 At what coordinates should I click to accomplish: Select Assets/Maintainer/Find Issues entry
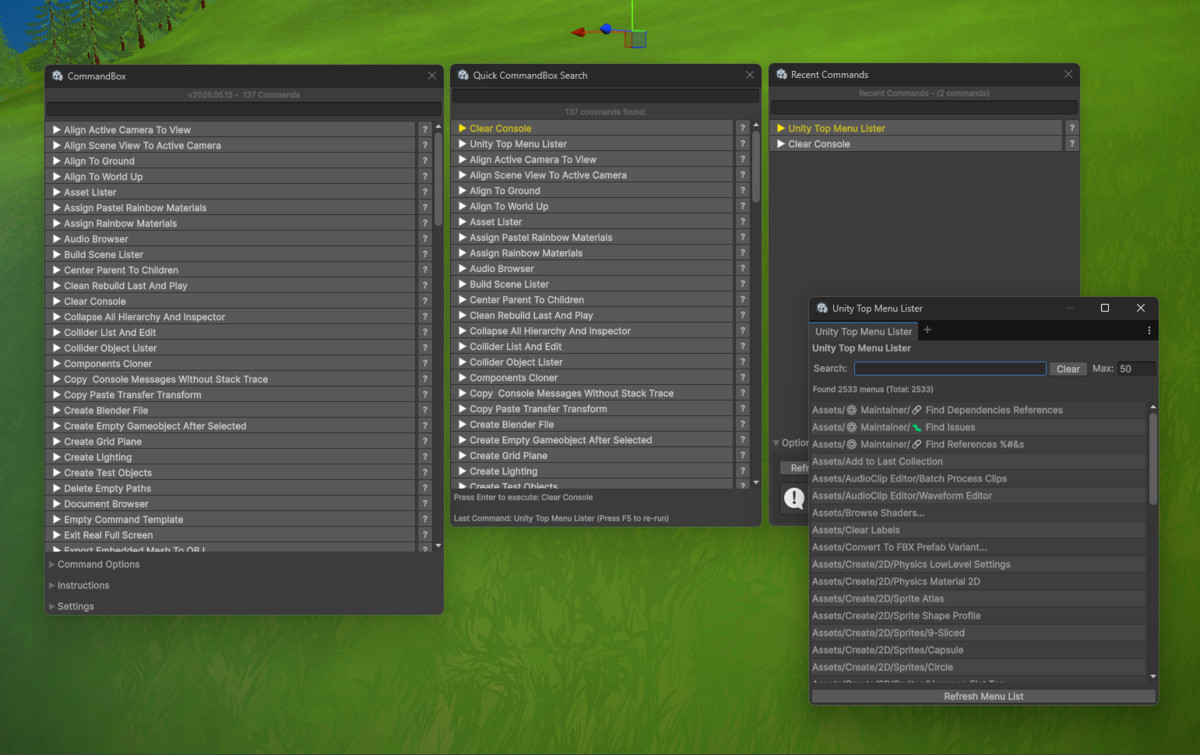click(x=978, y=427)
